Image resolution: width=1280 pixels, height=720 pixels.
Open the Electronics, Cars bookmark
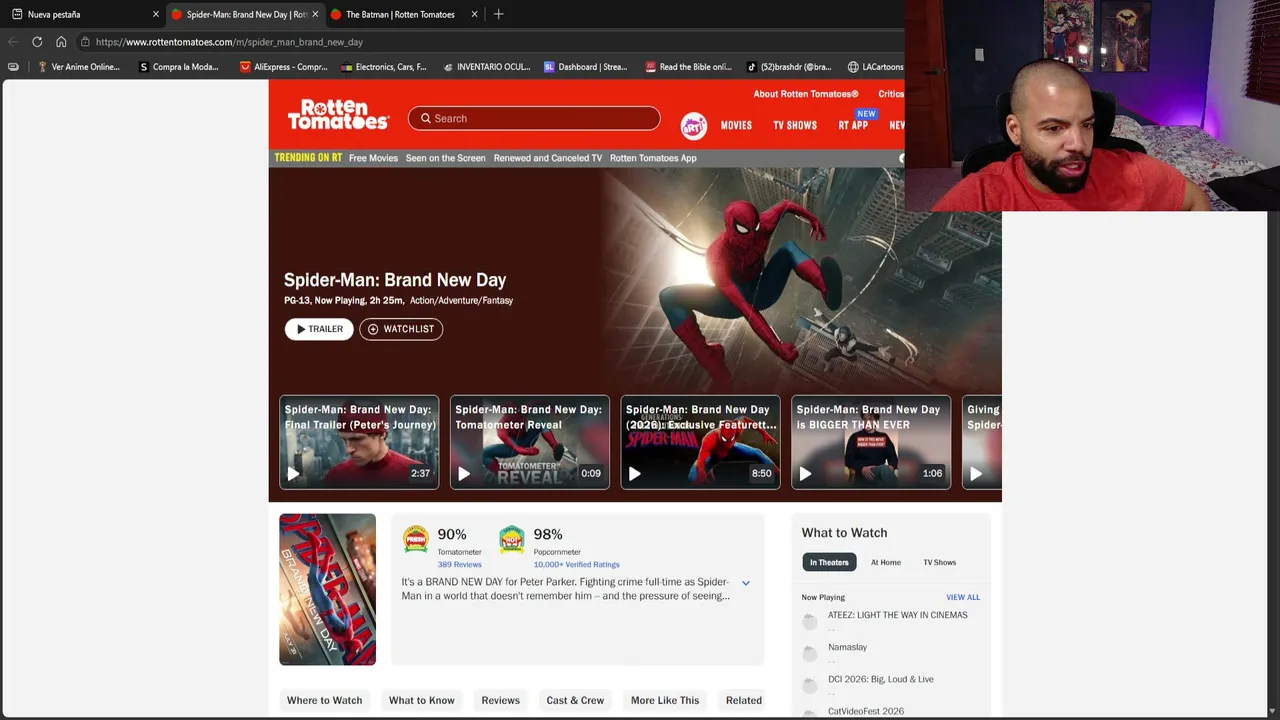point(384,67)
